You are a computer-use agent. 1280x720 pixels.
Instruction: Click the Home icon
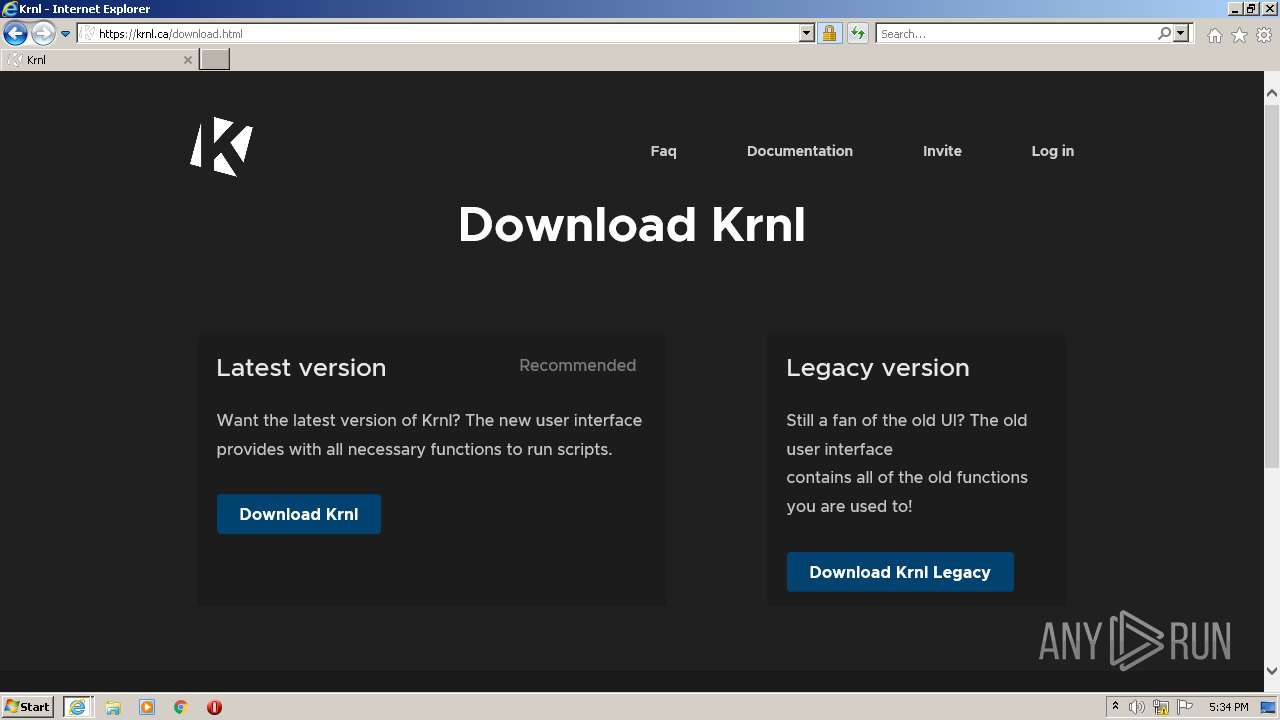click(x=1214, y=35)
